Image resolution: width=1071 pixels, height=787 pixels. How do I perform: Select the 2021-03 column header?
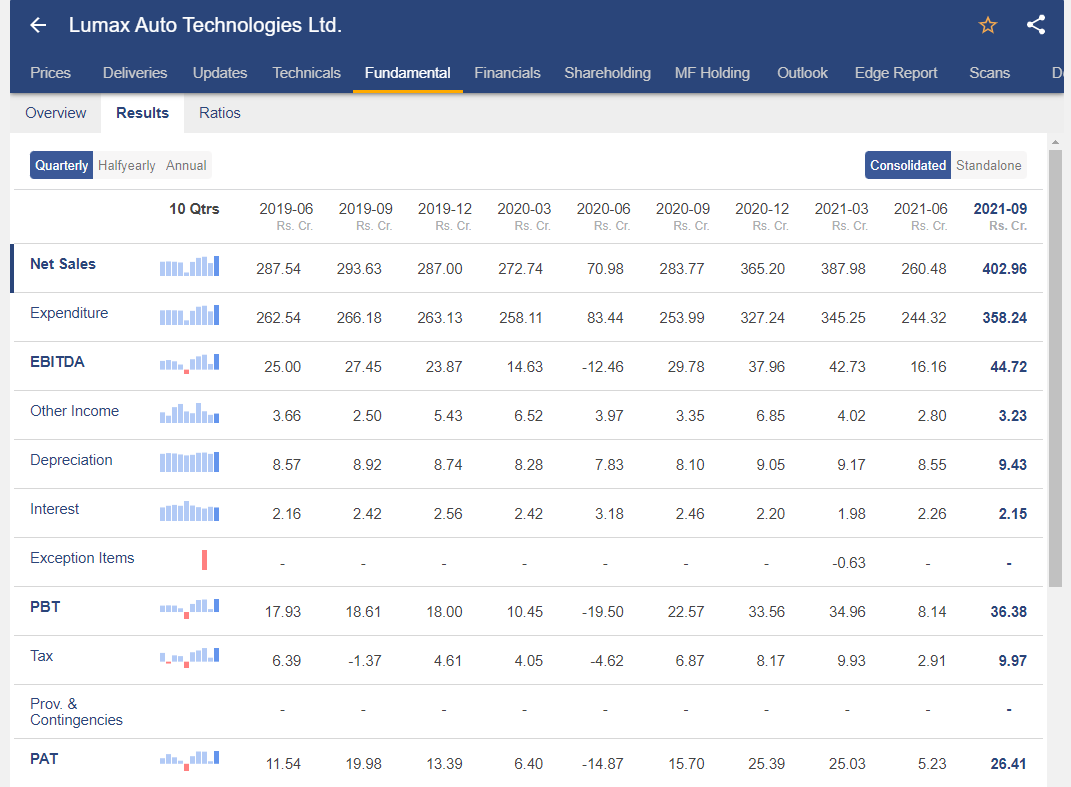pyautogui.click(x=842, y=216)
